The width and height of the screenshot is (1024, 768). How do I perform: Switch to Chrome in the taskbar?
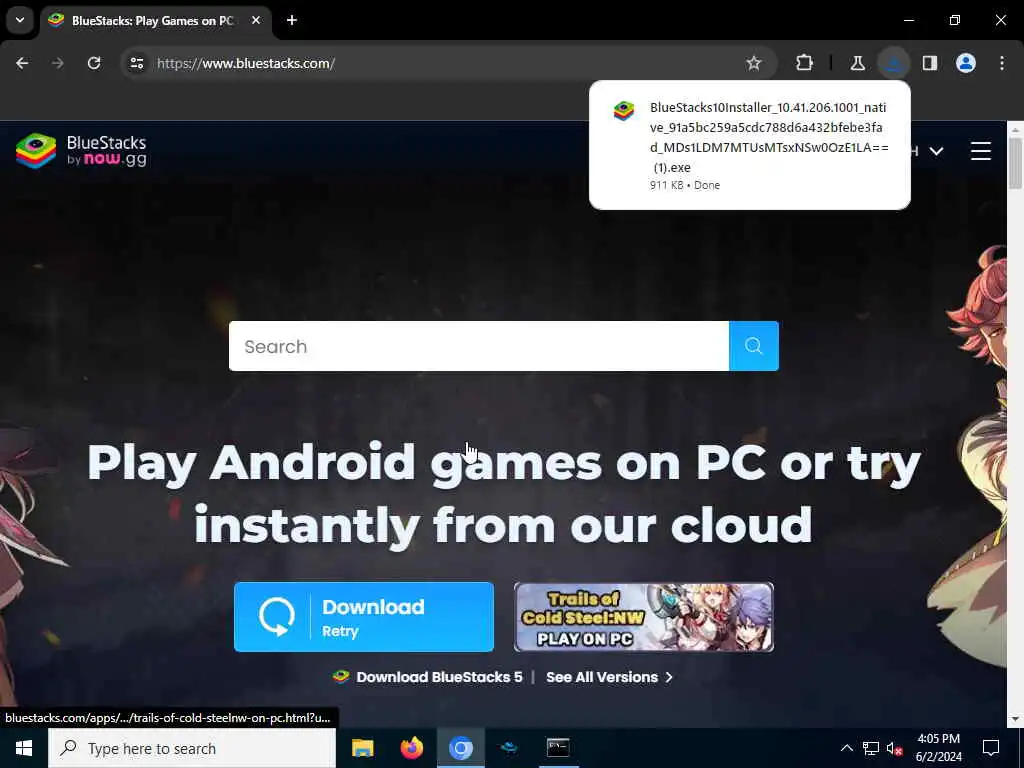460,748
